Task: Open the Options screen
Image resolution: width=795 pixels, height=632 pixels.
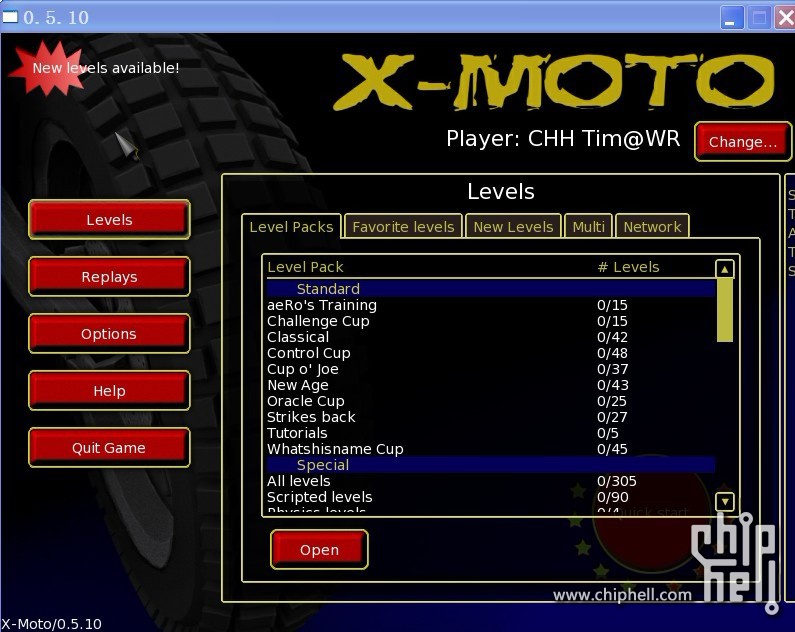Action: [x=110, y=333]
